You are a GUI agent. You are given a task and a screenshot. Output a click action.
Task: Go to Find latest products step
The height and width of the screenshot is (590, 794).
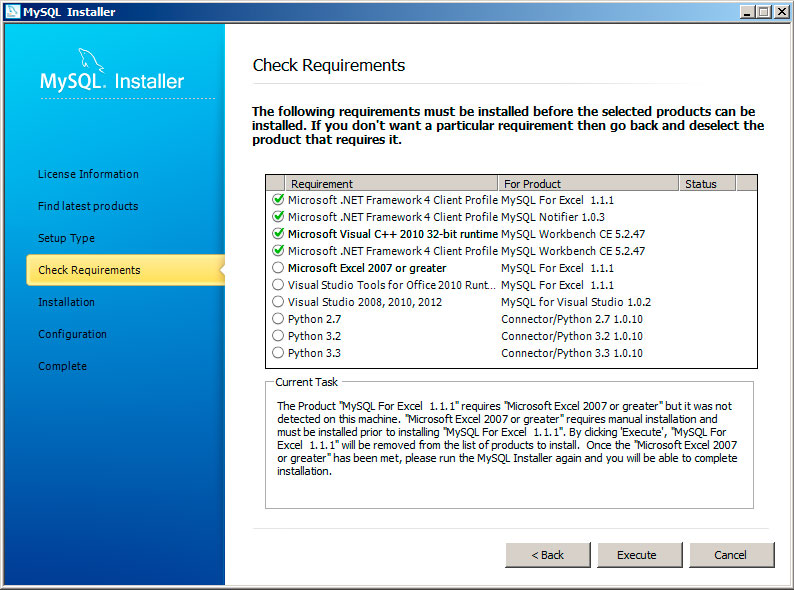point(88,206)
